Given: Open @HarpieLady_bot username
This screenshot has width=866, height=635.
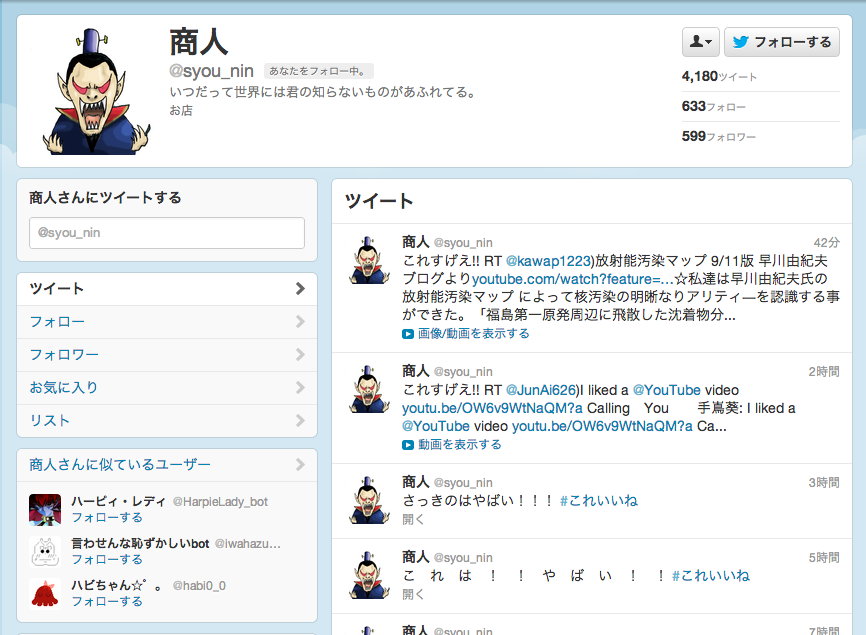Looking at the screenshot, I should point(220,502).
